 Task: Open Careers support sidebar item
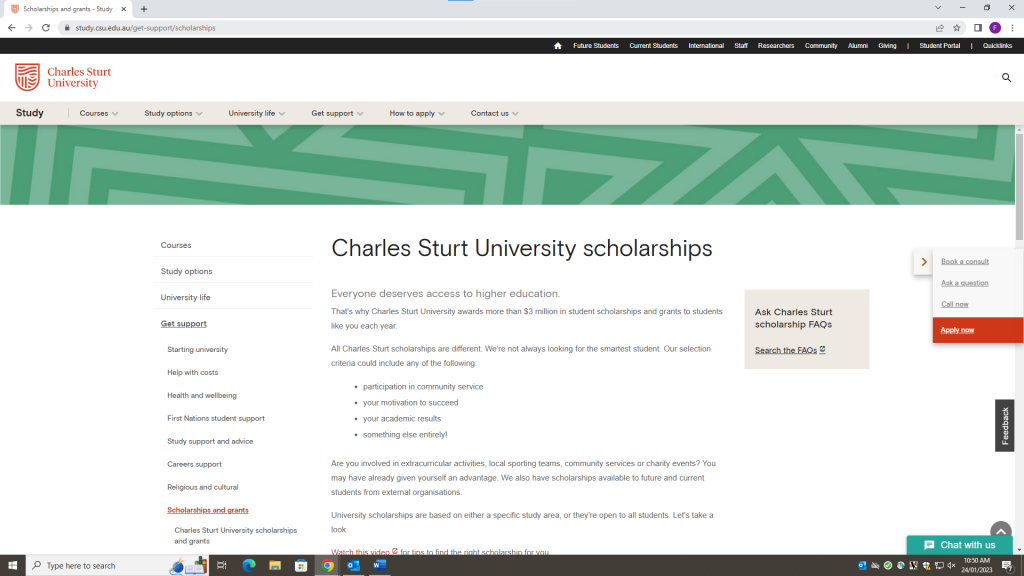pos(194,464)
